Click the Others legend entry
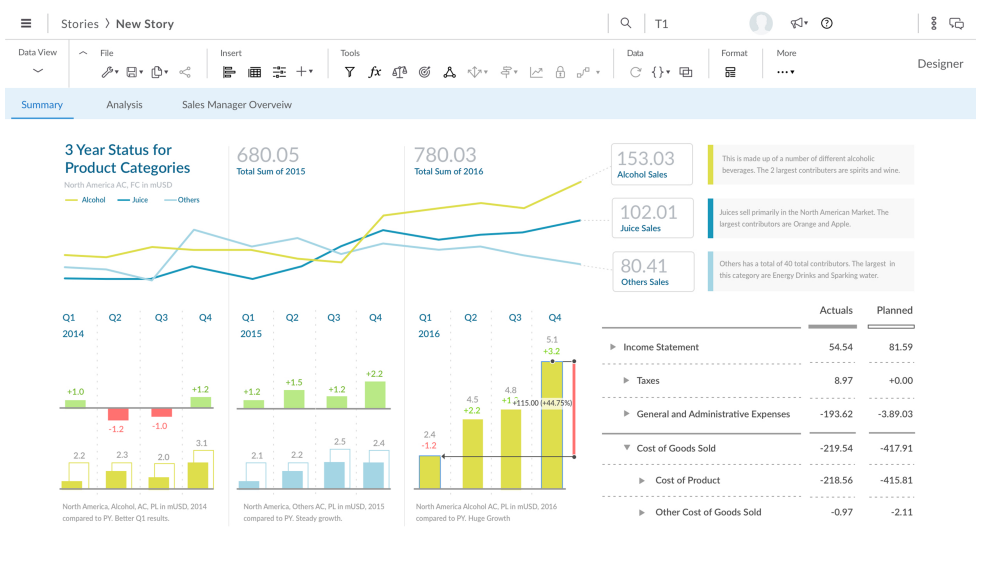 (x=182, y=200)
